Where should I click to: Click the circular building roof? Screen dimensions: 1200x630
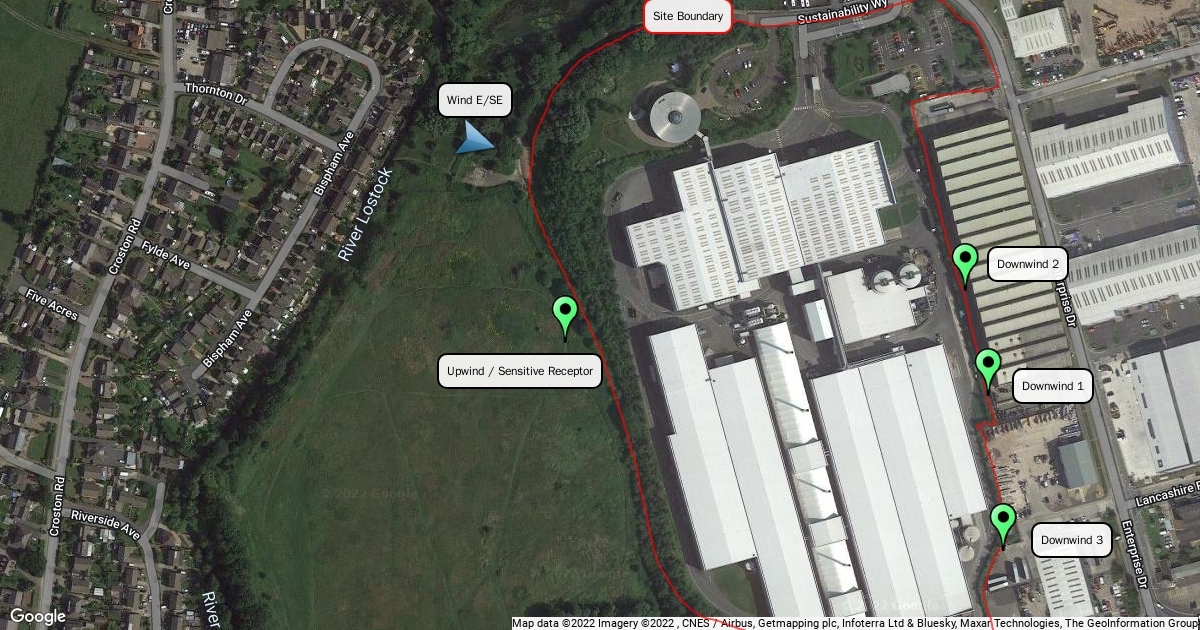673,117
